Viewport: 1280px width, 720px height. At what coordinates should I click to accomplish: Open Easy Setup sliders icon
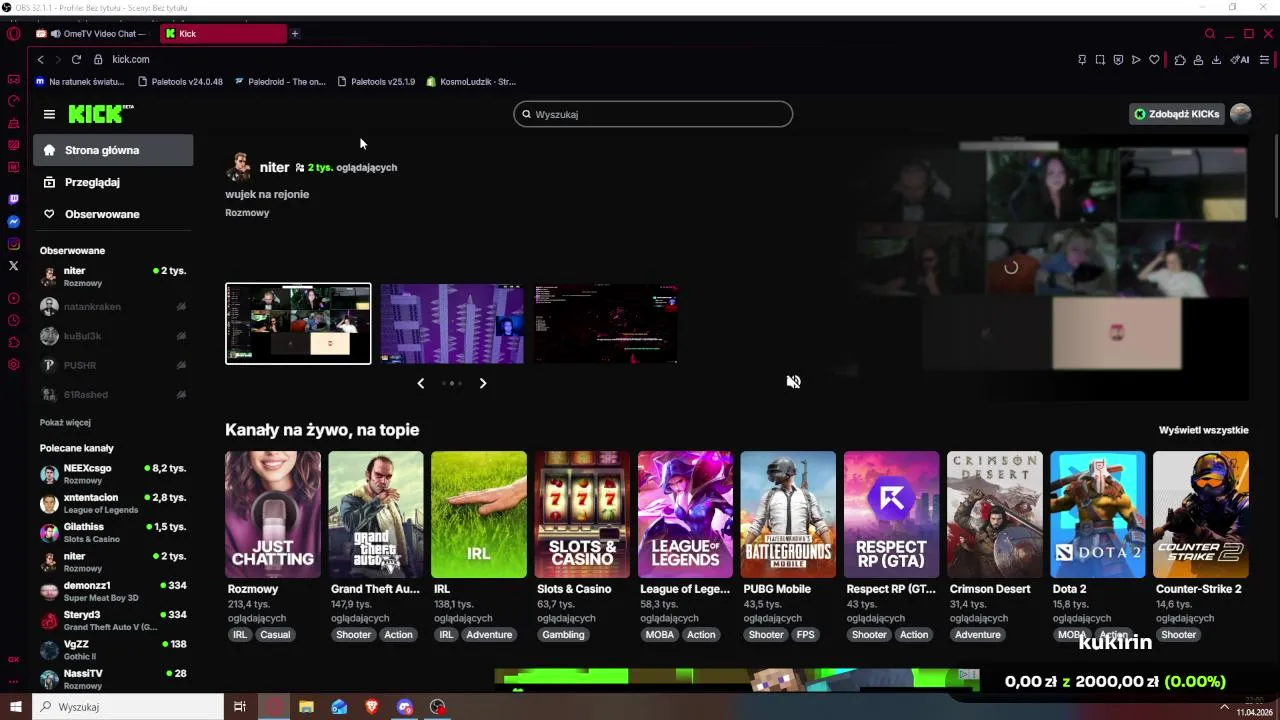click(x=1265, y=59)
